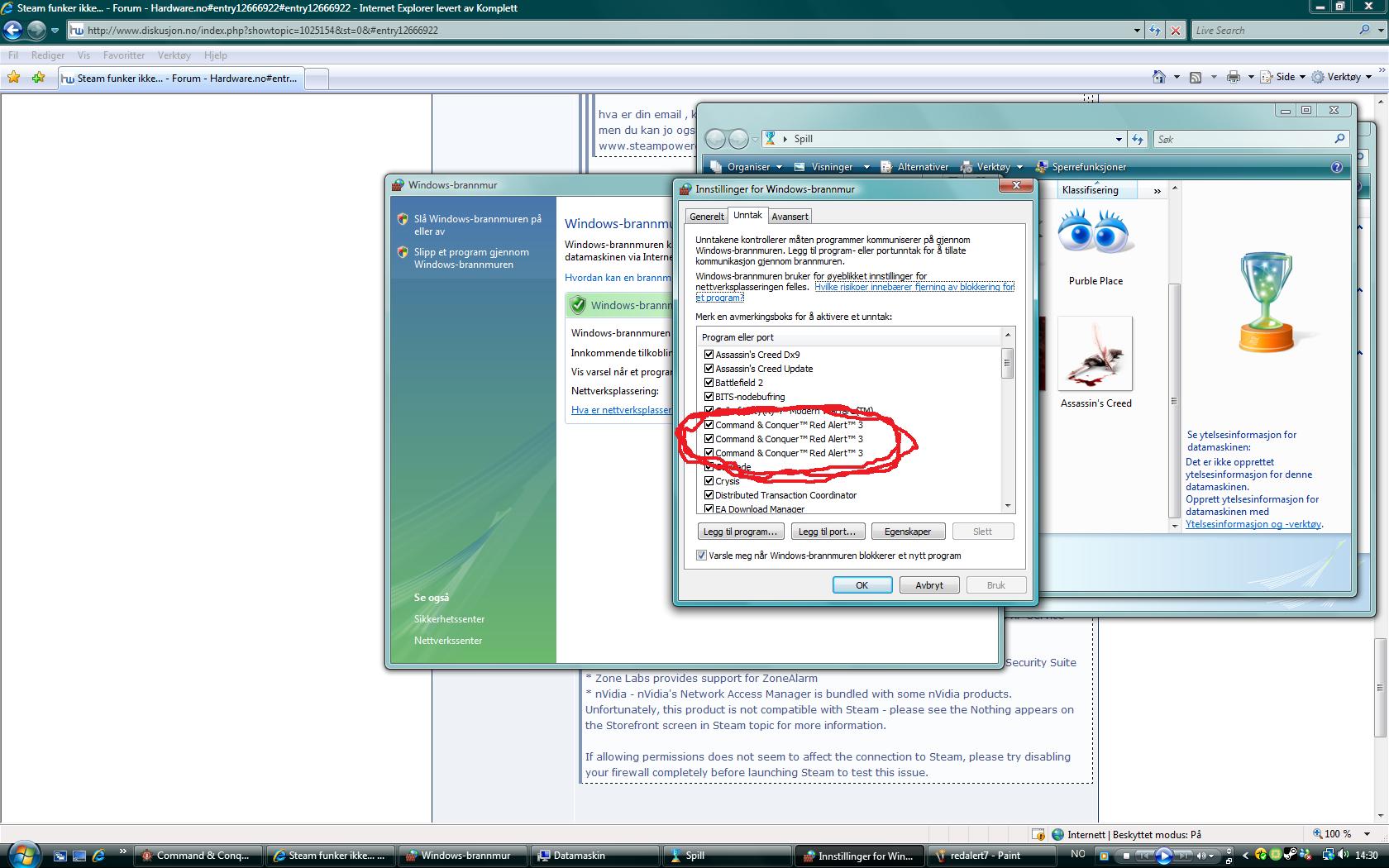Click the zoom level 100% control in IE status bar
The width and height of the screenshot is (1389, 868).
[x=1343, y=834]
